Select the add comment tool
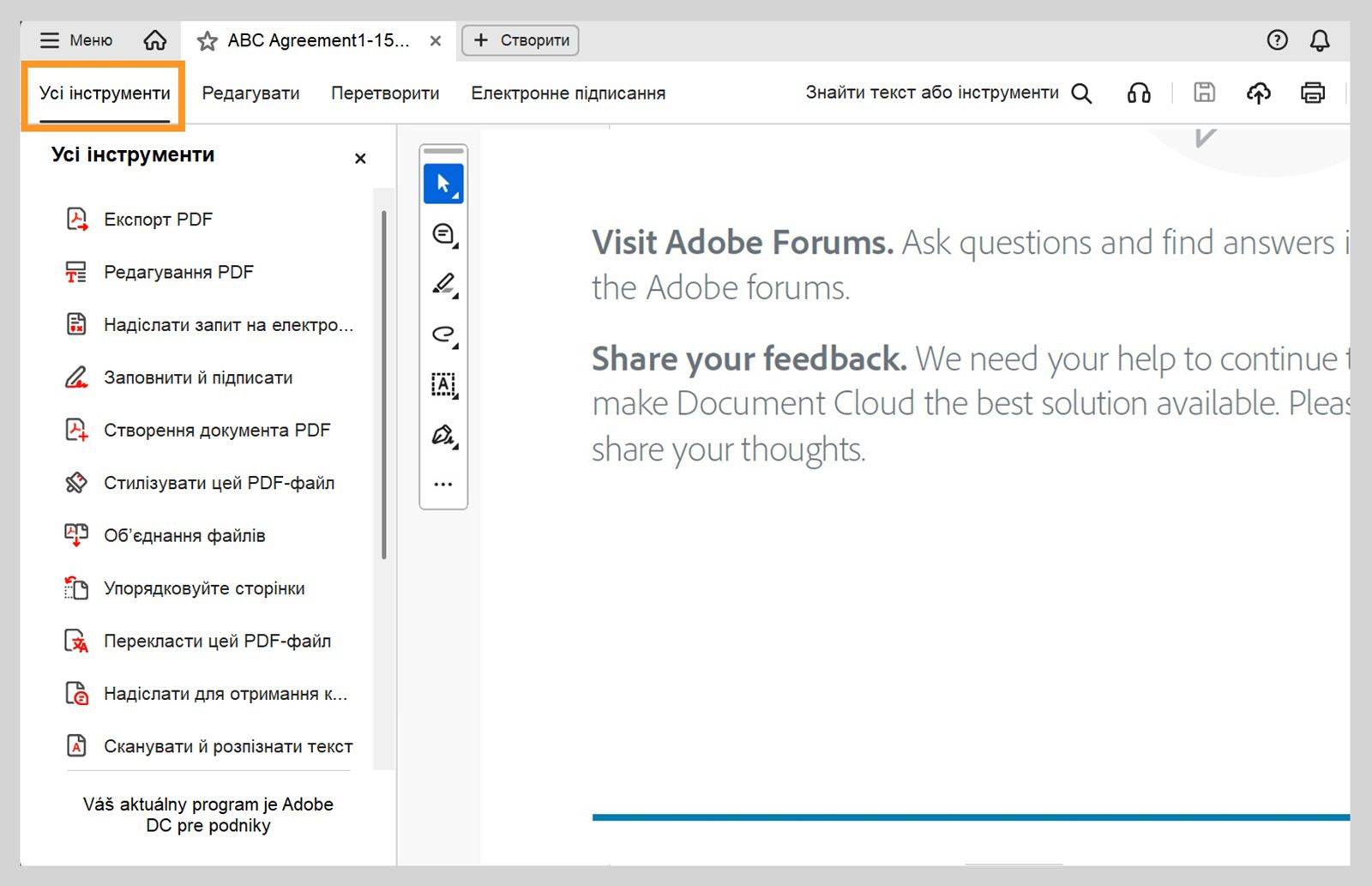1372x886 pixels. 443,234
